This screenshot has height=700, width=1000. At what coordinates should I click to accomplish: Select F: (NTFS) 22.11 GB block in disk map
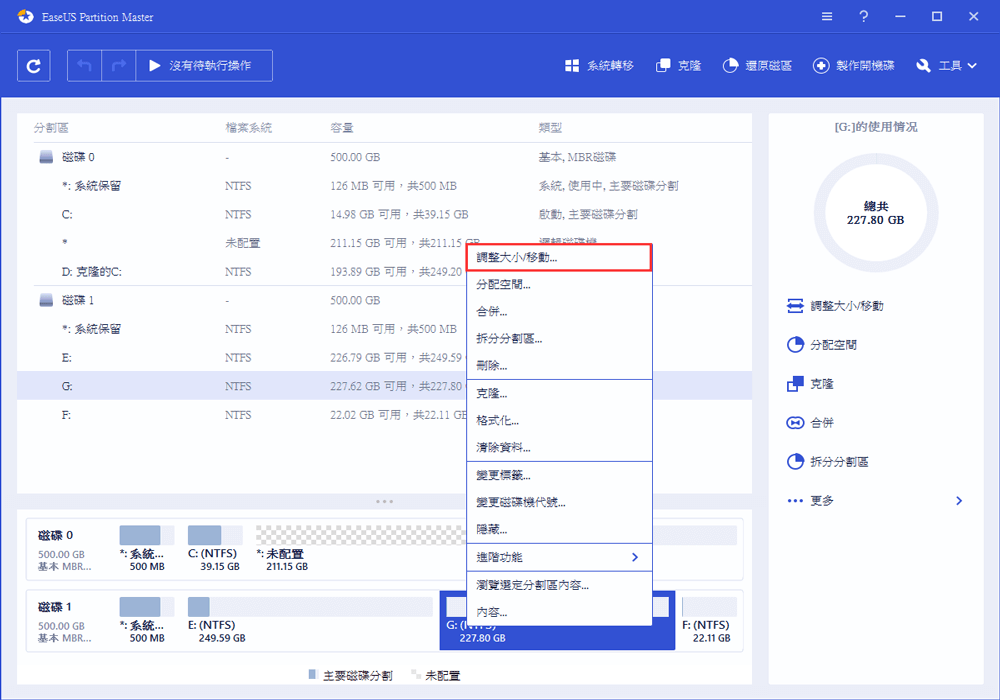pyautogui.click(x=709, y=620)
